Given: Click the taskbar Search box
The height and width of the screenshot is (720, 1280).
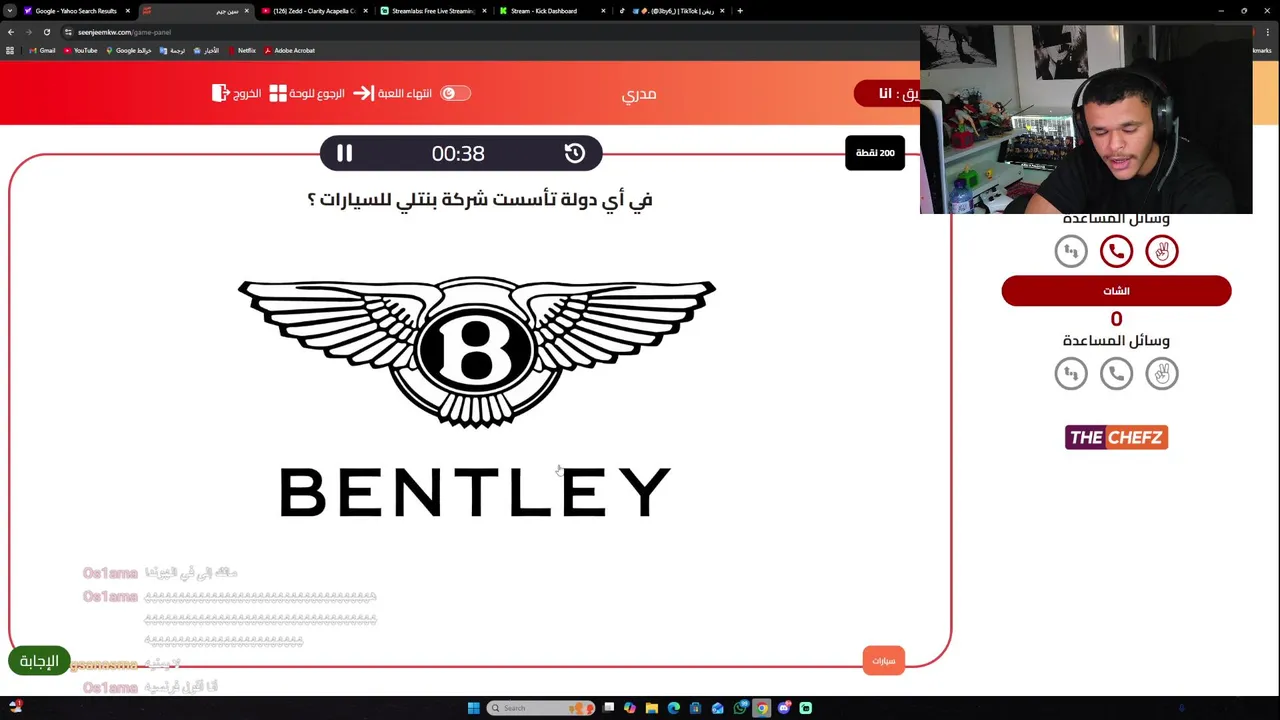Looking at the screenshot, I should tap(541, 708).
